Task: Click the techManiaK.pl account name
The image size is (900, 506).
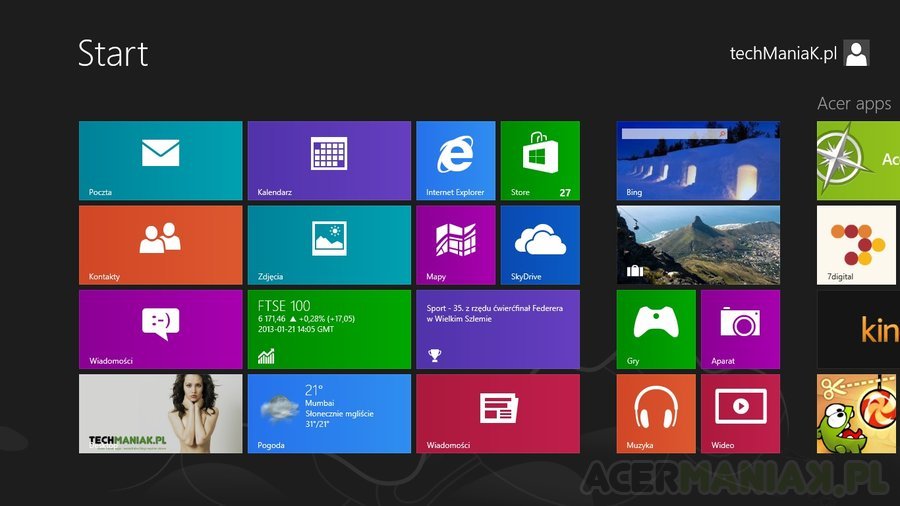Action: pyautogui.click(x=783, y=53)
